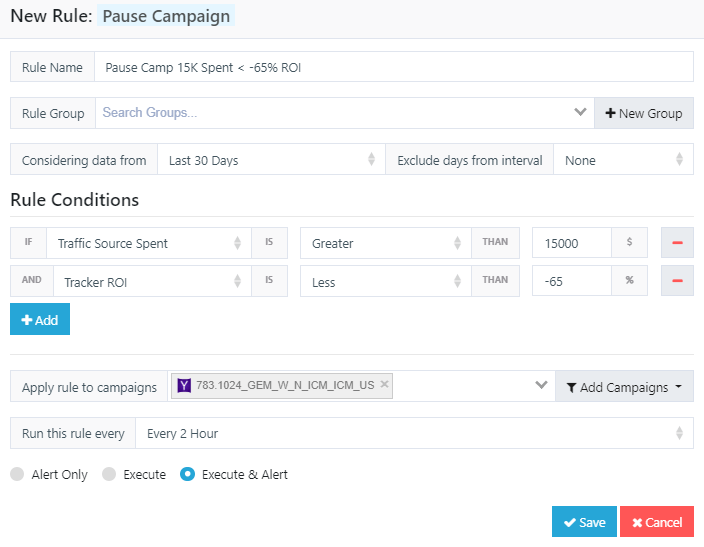704x547 pixels.
Task: Expand the campaigns list chevron
Action: (541, 385)
